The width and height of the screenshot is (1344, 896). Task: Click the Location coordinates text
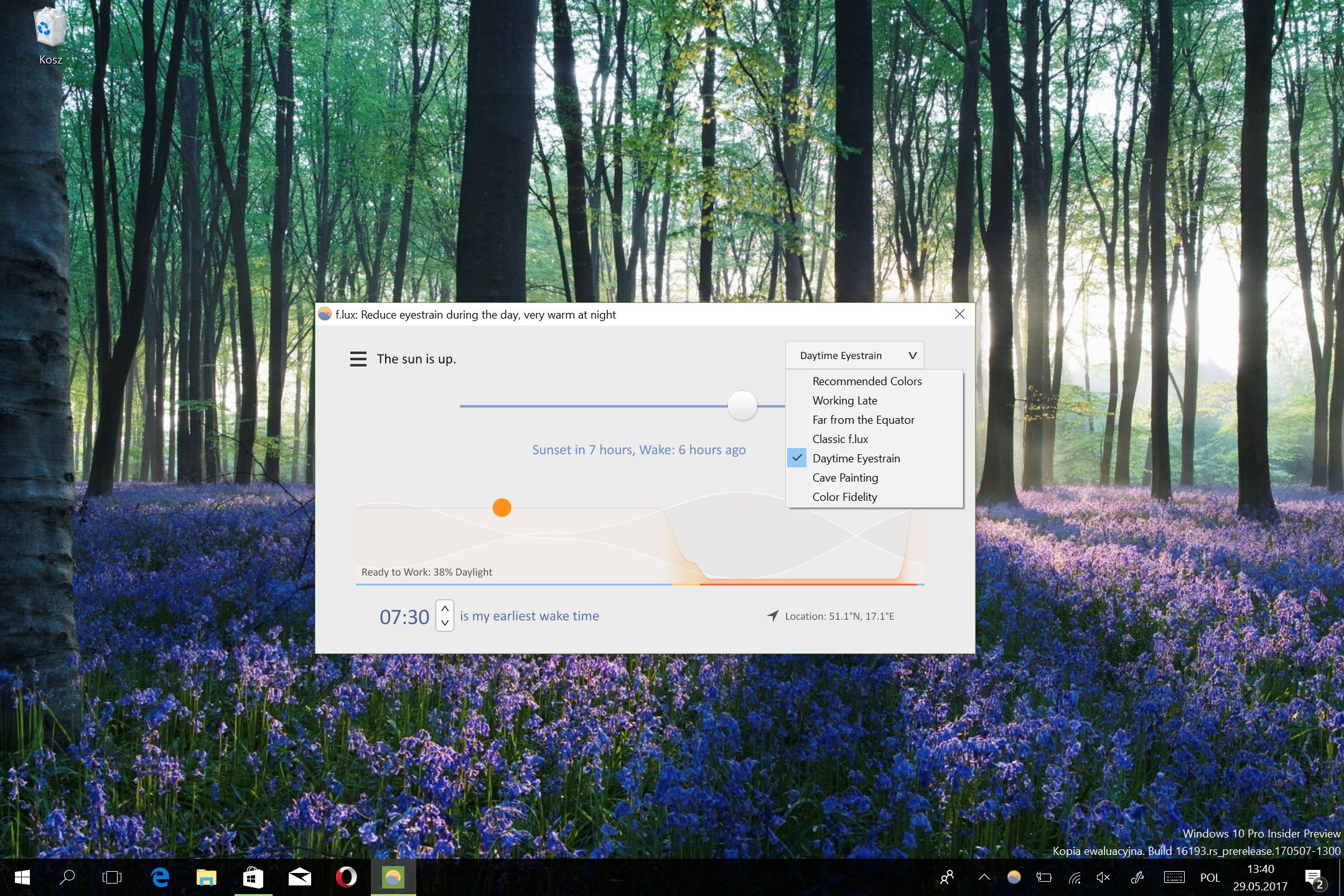[x=839, y=616]
